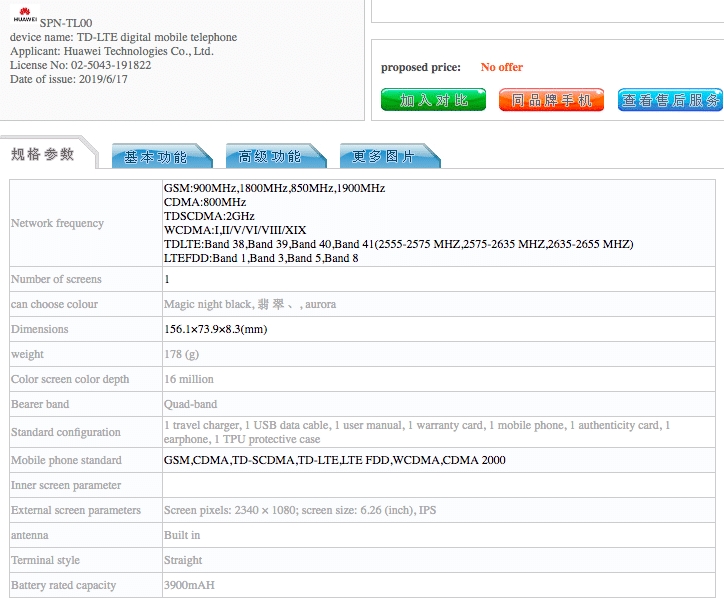
Task: Open the 更多图片 tab
Action: click(x=384, y=157)
